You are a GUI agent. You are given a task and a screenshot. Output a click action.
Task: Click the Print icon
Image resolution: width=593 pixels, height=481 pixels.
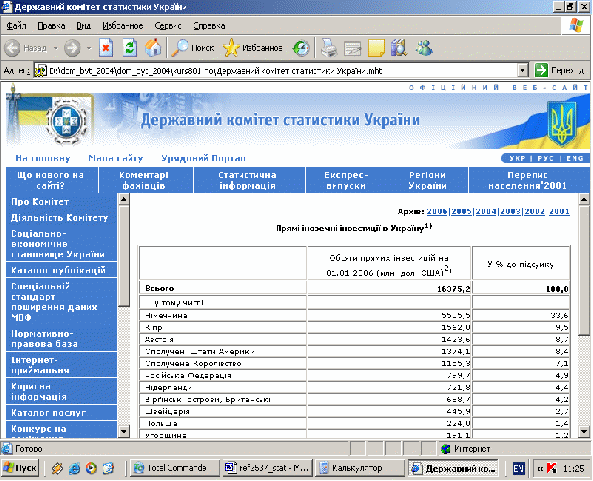329,48
